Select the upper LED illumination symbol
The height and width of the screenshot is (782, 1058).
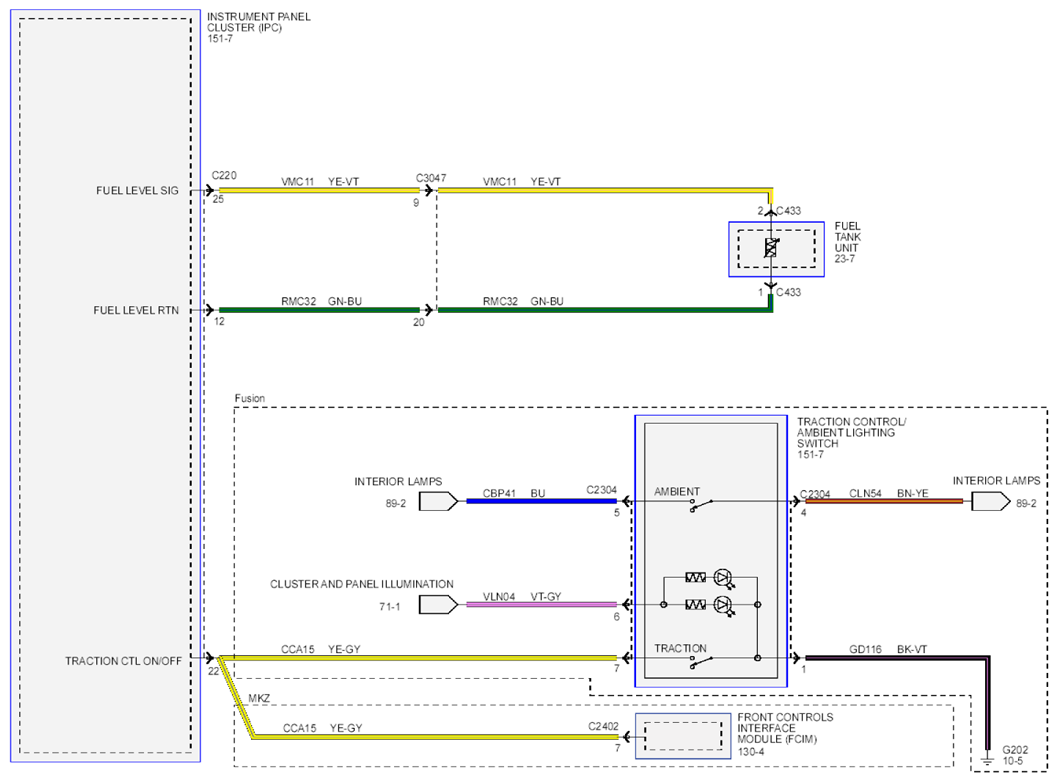coord(724,579)
